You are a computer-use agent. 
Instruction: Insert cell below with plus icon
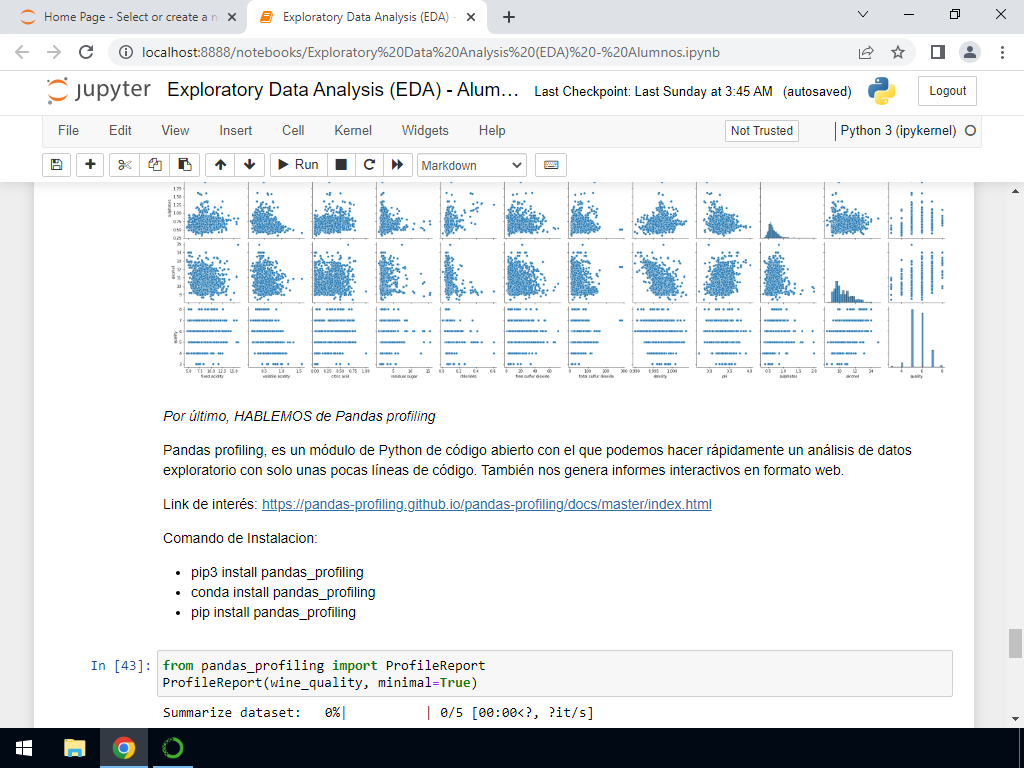pyautogui.click(x=90, y=165)
